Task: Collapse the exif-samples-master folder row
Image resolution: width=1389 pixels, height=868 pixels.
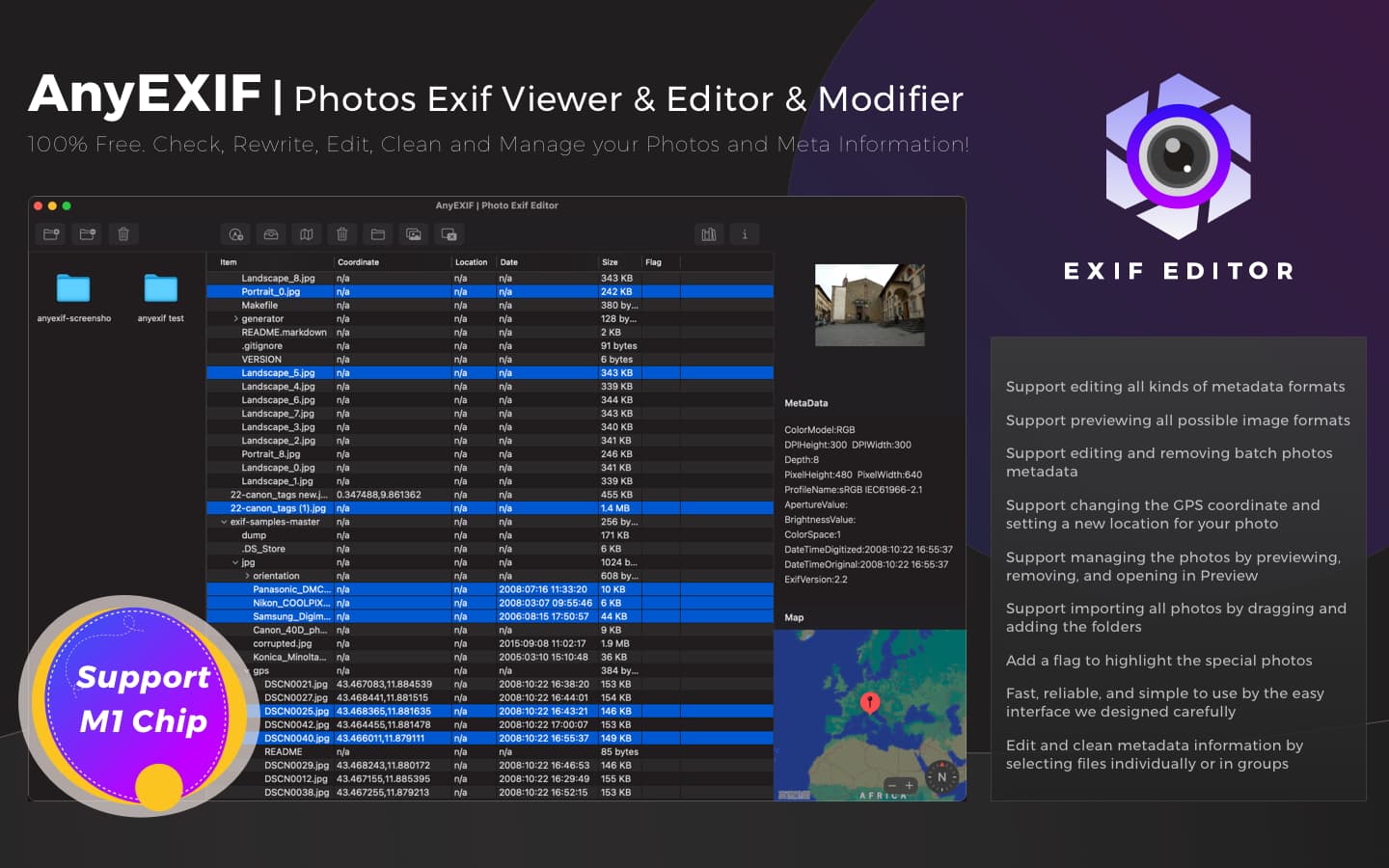Action: [224, 522]
